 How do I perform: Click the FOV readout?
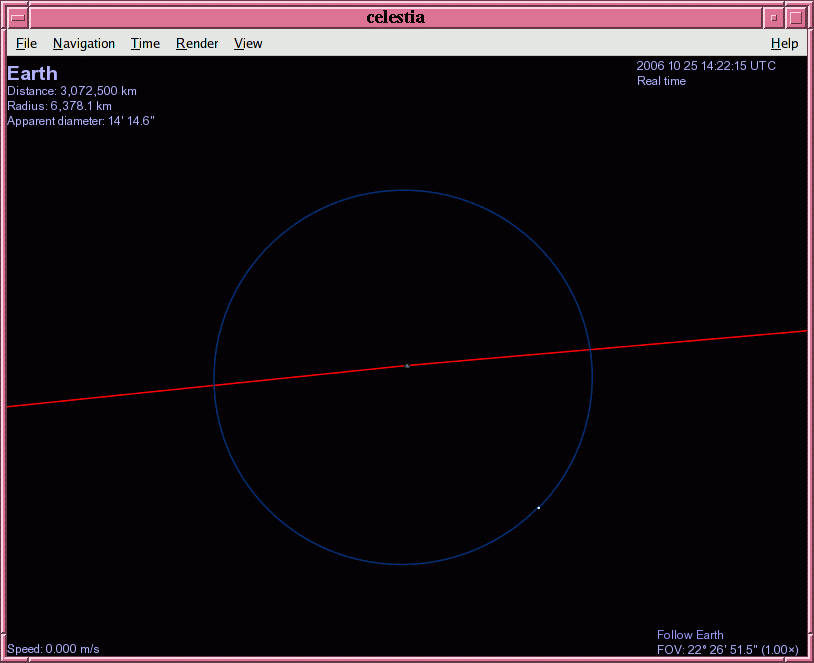point(729,650)
